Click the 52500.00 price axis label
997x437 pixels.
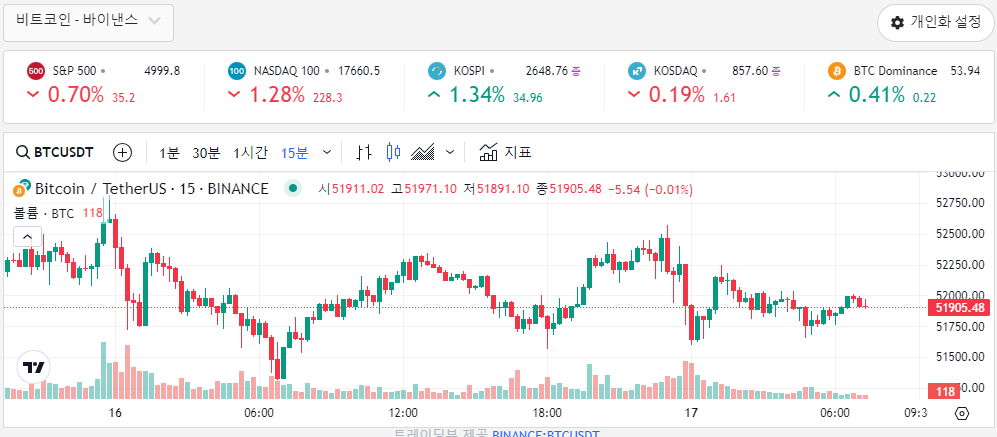(961, 233)
